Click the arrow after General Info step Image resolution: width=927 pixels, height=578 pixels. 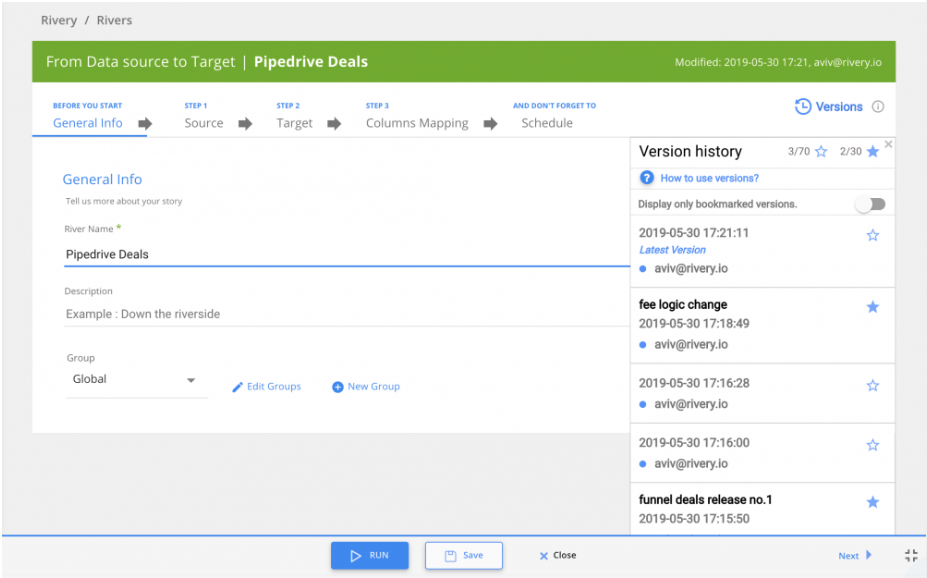coord(145,124)
